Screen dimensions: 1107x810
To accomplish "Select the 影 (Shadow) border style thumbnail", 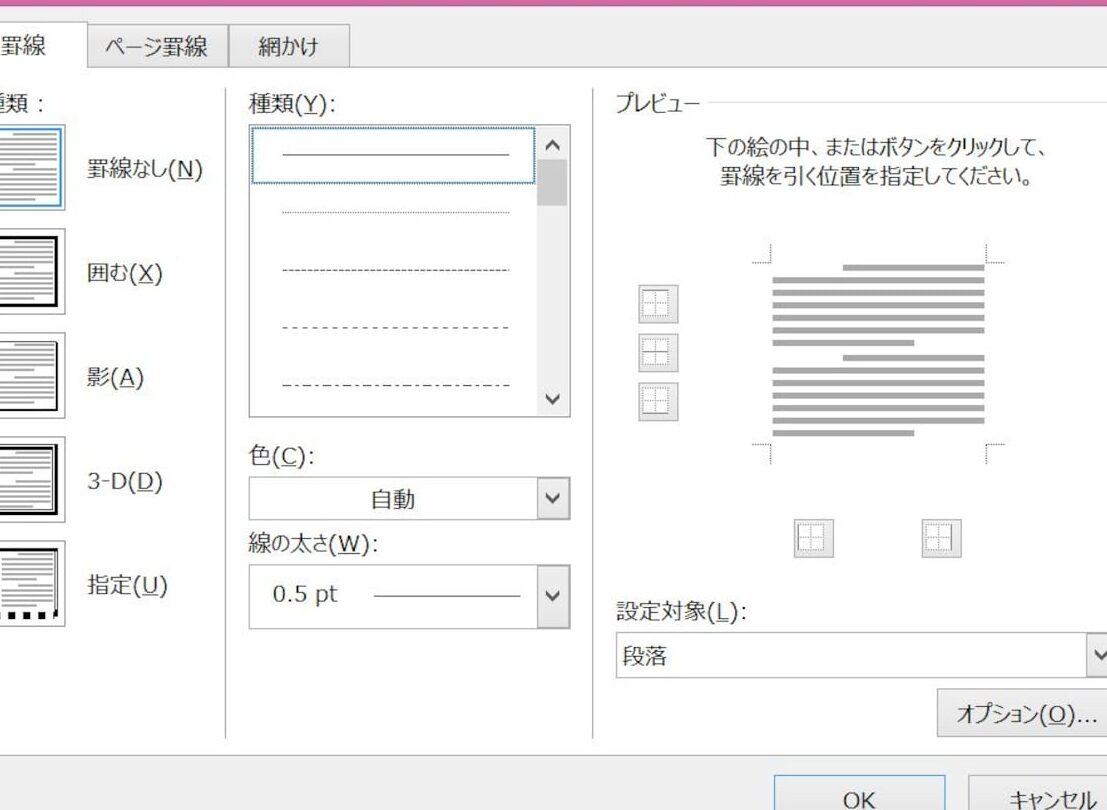I will pos(30,378).
